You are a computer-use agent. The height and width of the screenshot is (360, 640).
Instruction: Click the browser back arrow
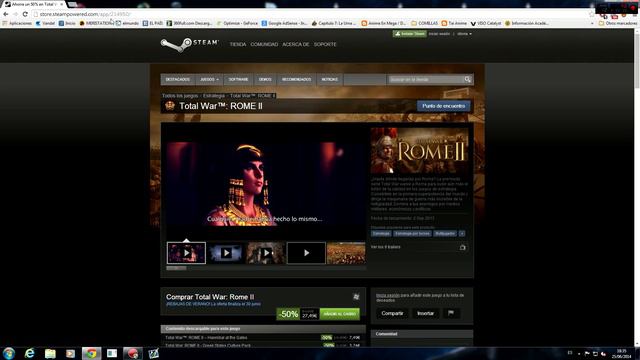click(x=6, y=14)
